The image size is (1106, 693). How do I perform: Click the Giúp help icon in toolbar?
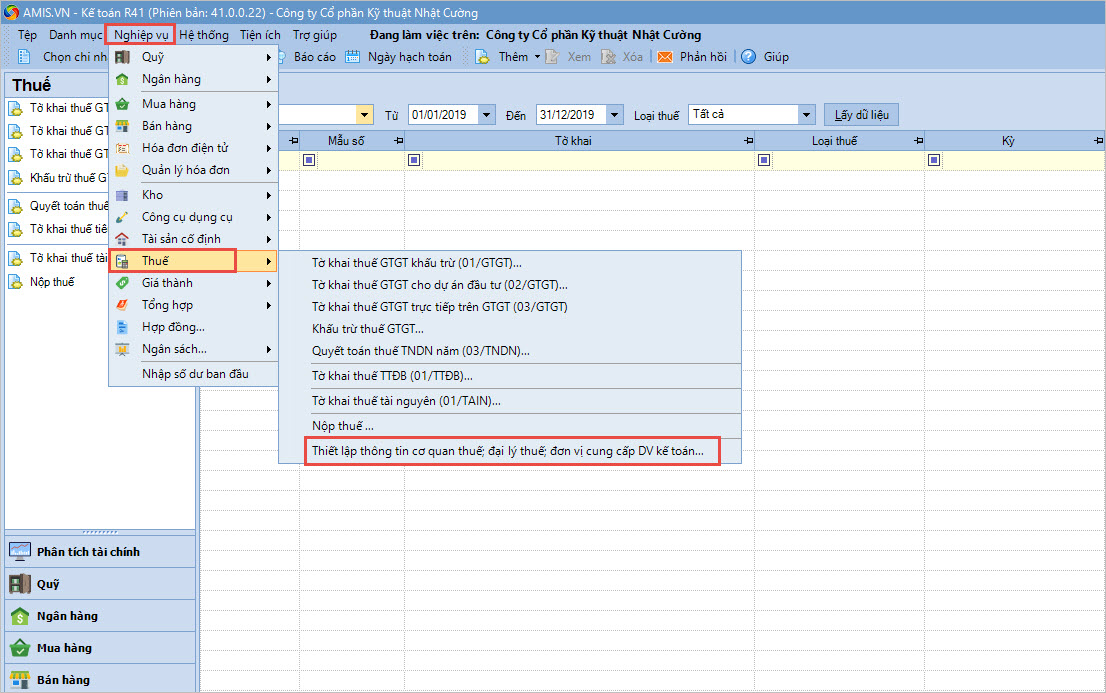pyautogui.click(x=748, y=57)
